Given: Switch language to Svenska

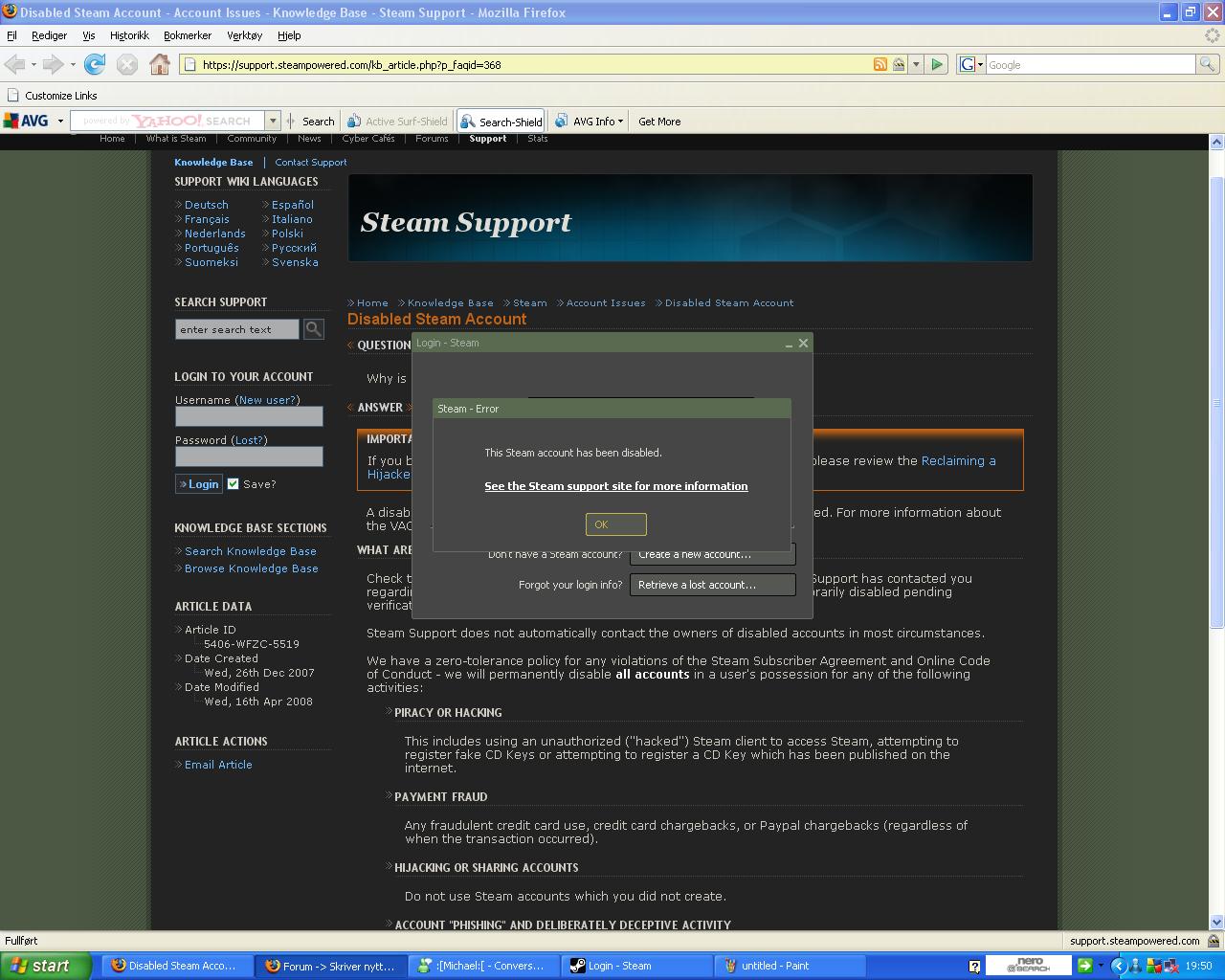Looking at the screenshot, I should [295, 262].
